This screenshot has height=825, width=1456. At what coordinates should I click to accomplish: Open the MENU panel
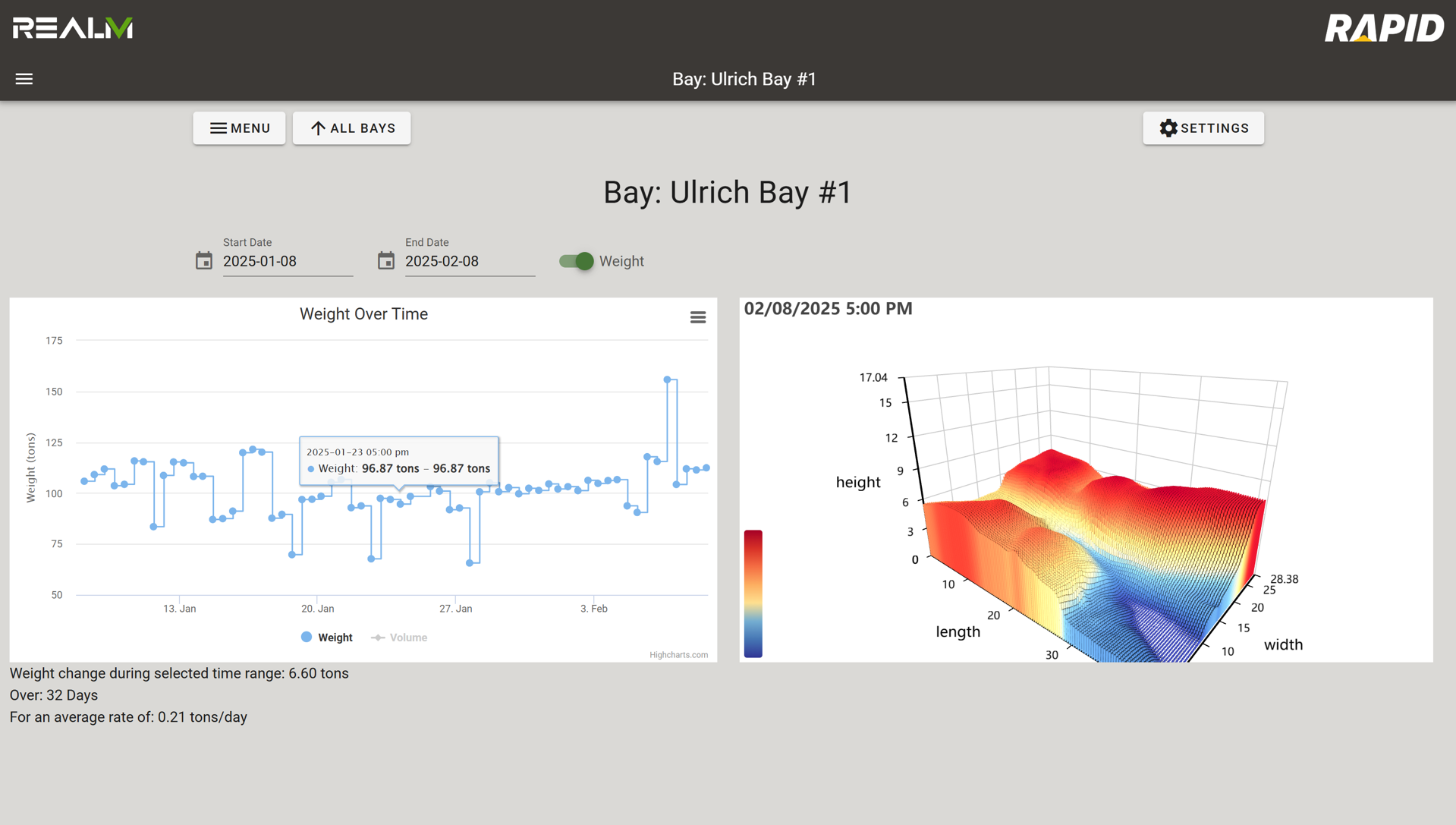point(239,128)
